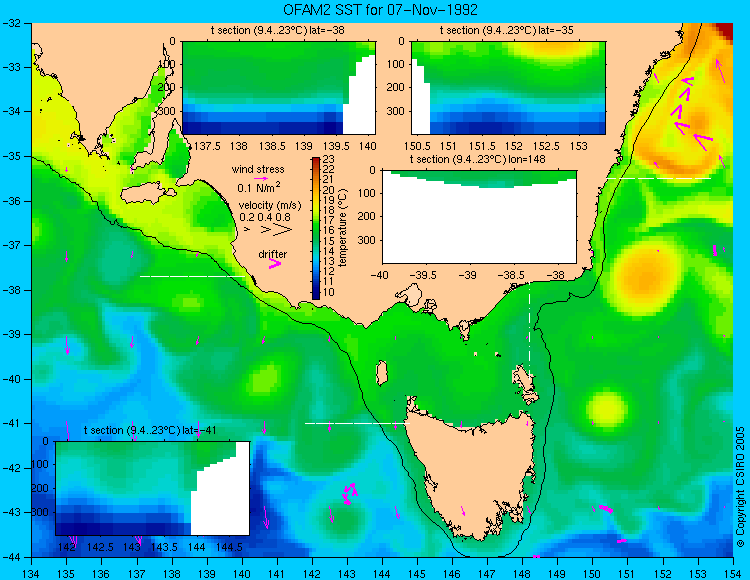Open the lat=-38 temperature section inset plot
This screenshot has width=750, height=580.
tap(279, 88)
